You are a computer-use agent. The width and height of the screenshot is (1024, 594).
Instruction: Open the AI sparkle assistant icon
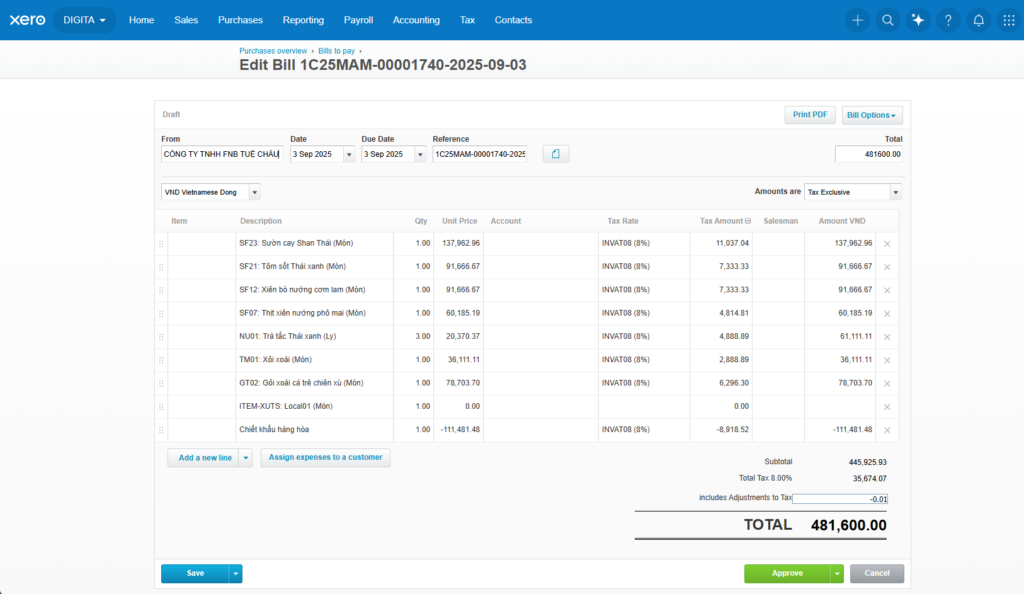[x=918, y=20]
